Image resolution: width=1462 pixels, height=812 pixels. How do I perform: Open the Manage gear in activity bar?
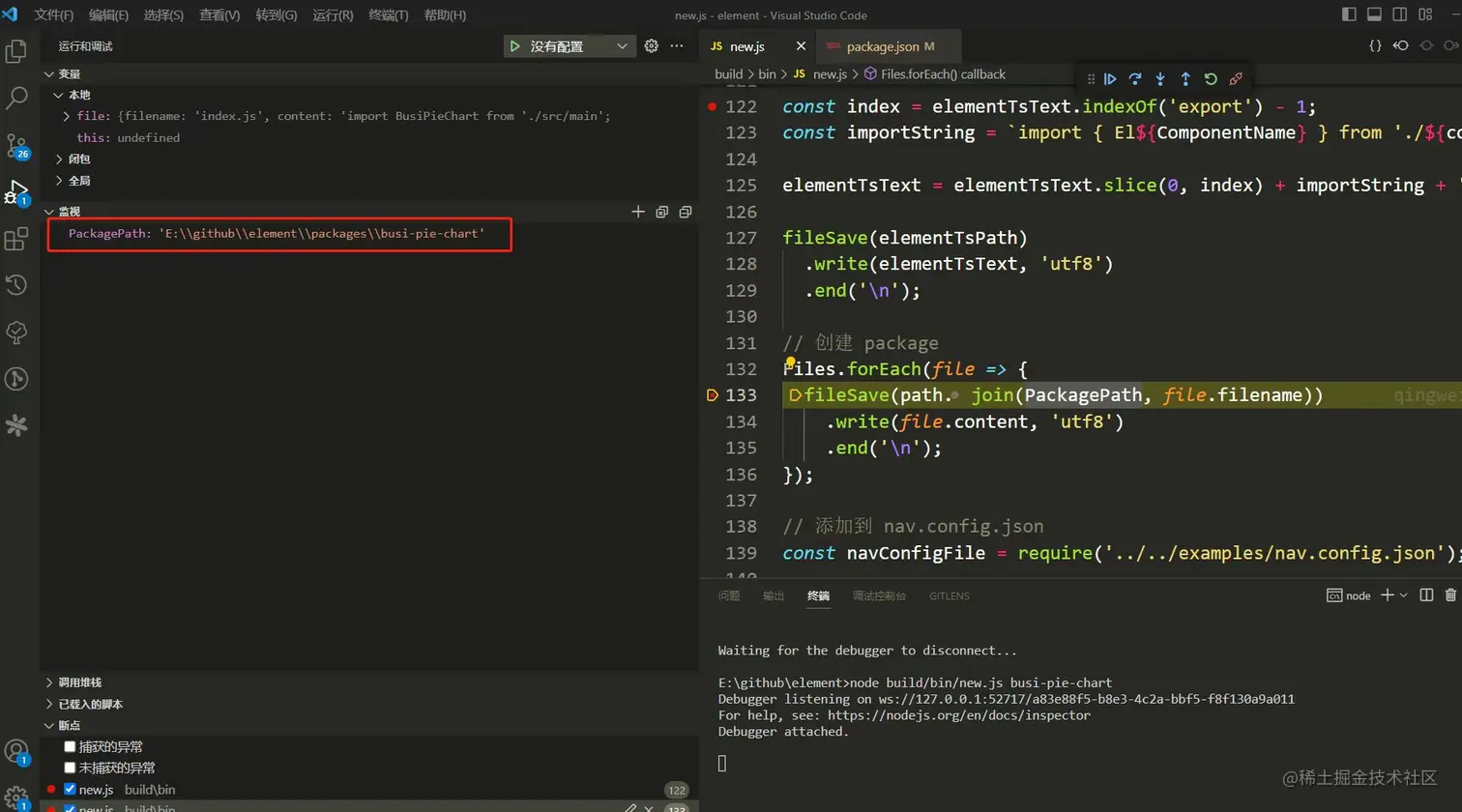tap(16, 798)
